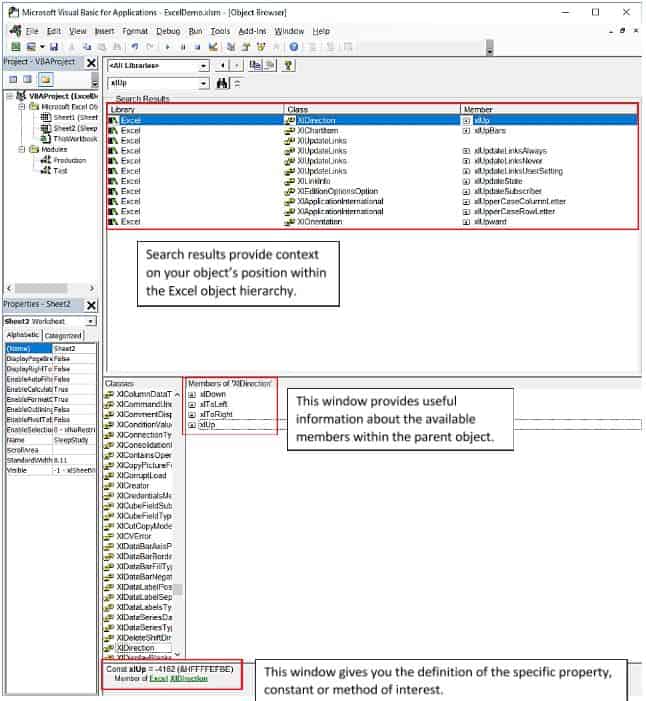Open the search text xlUp dropdown

click(203, 84)
